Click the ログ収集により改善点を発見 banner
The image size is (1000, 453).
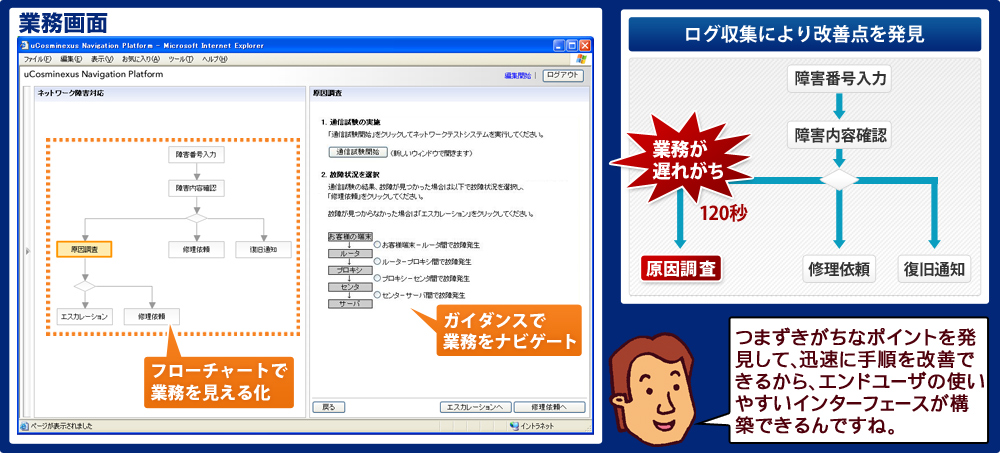point(804,34)
